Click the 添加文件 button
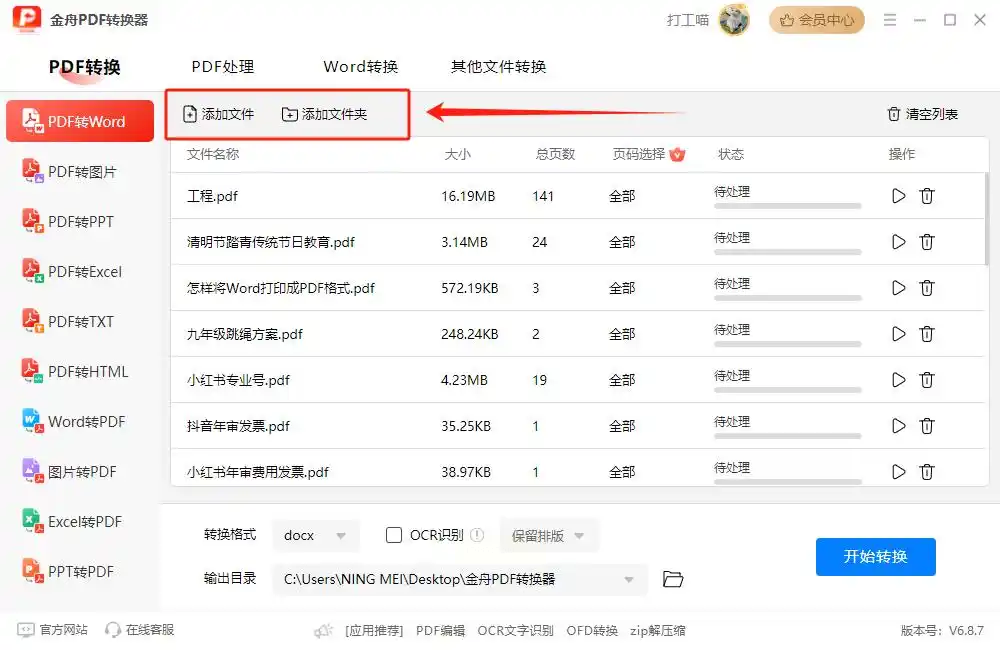 point(218,114)
